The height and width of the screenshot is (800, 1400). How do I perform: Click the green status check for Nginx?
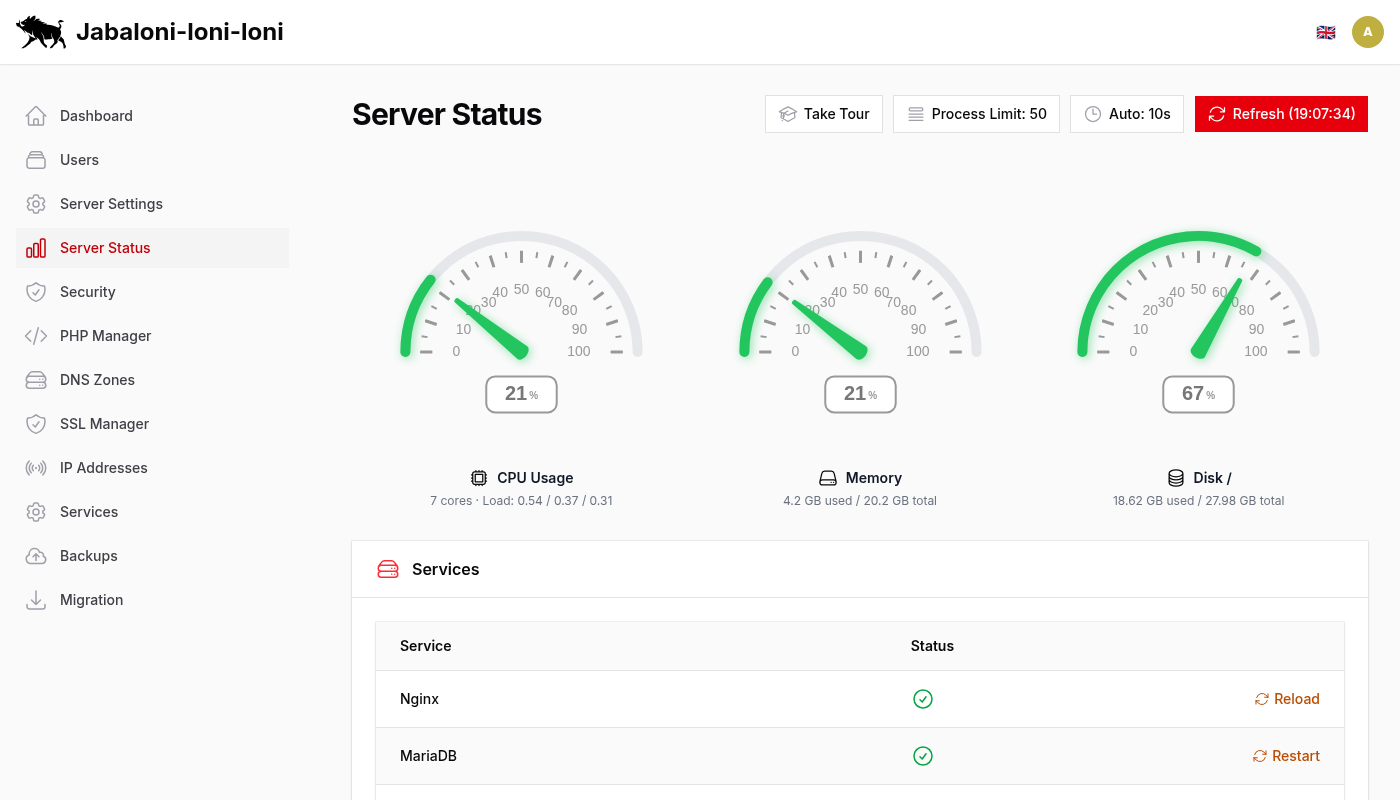click(x=923, y=698)
